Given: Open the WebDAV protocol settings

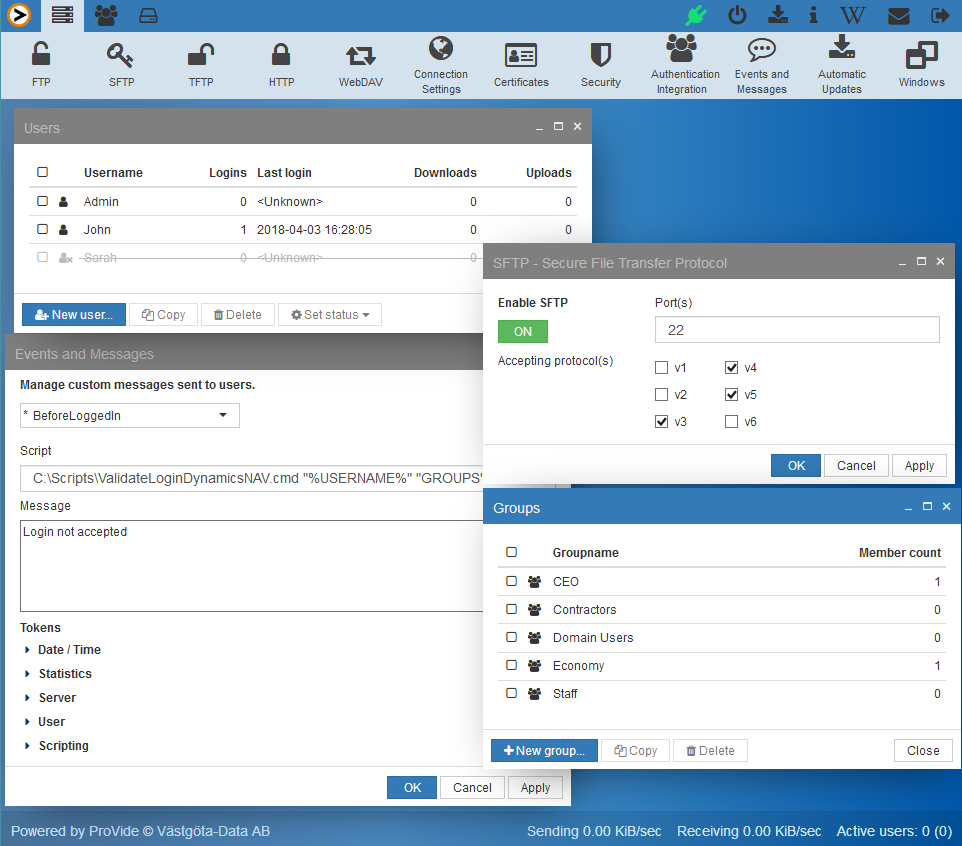Looking at the screenshot, I should [x=360, y=64].
